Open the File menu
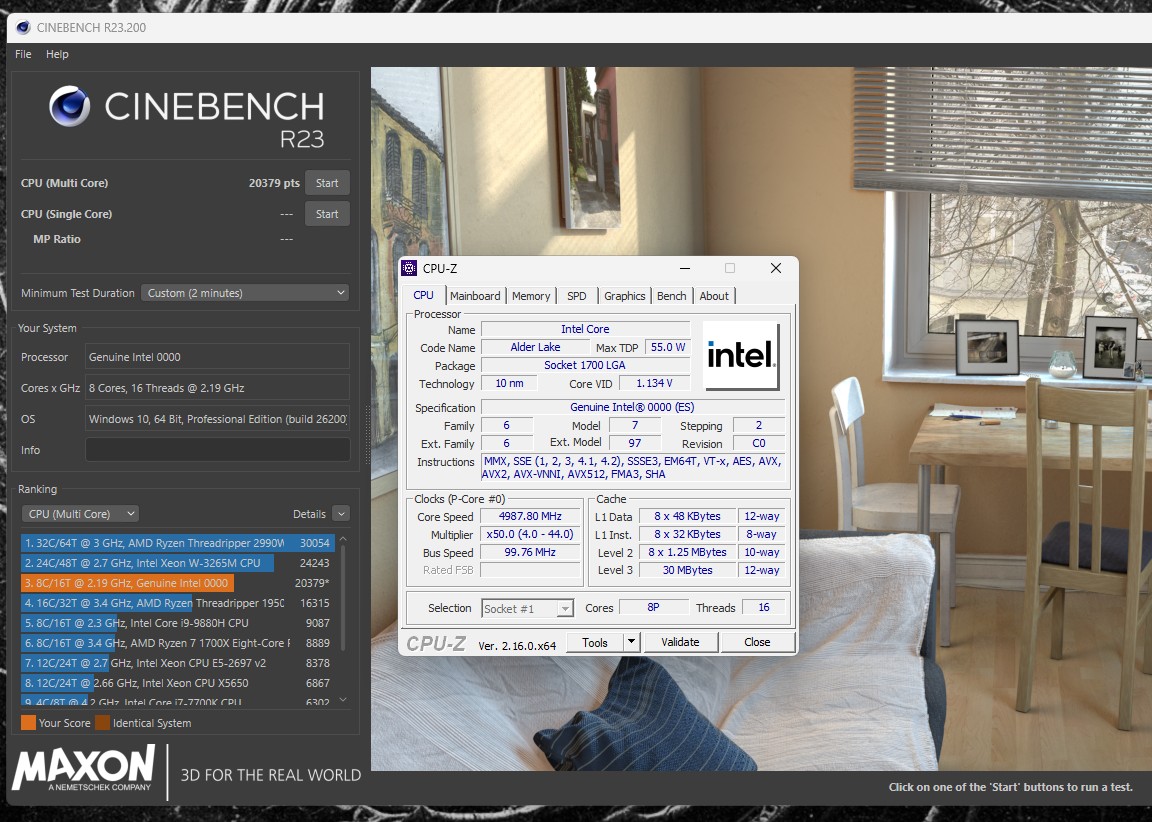The width and height of the screenshot is (1152, 822). coord(24,54)
